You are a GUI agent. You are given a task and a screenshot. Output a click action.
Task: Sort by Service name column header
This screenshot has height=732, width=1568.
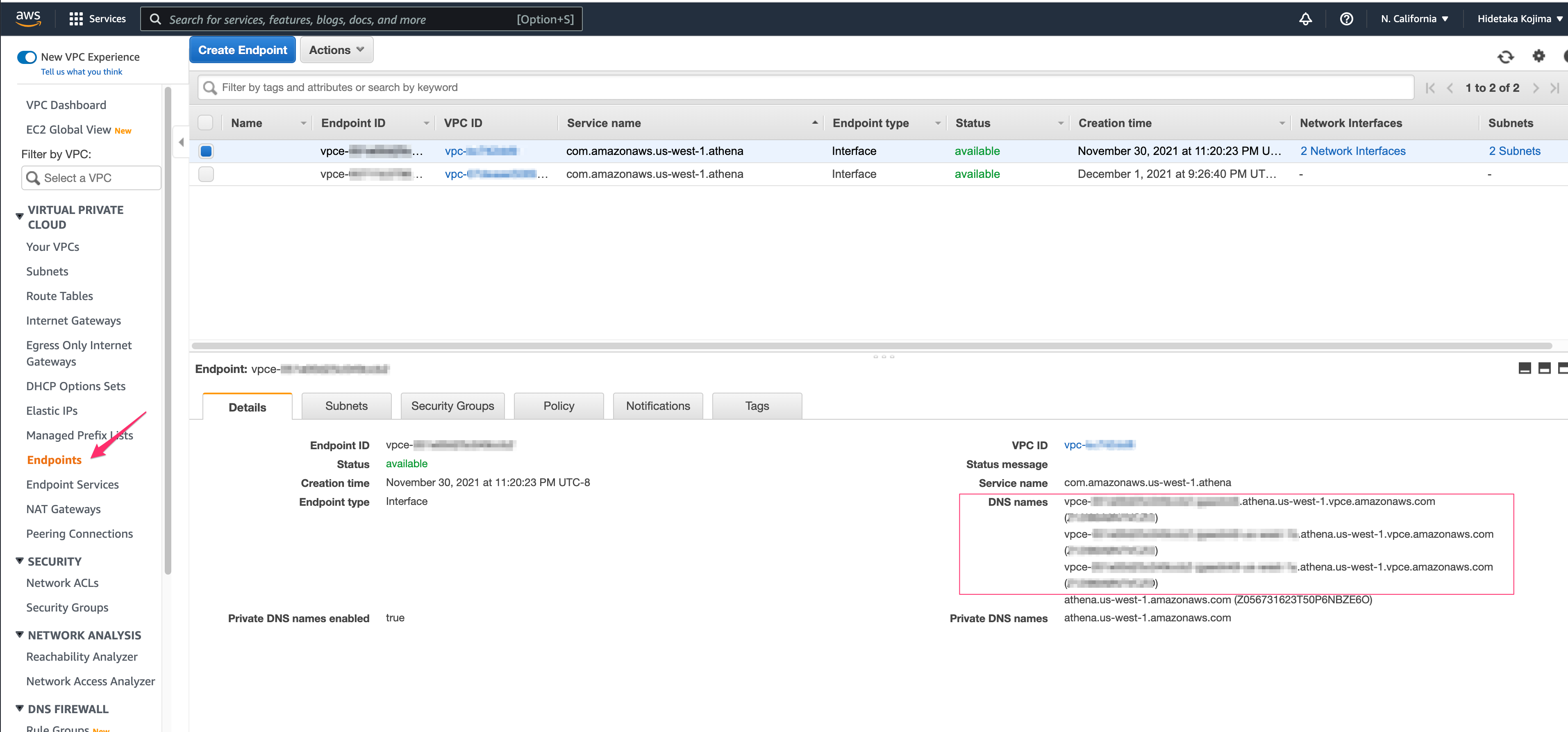(604, 123)
